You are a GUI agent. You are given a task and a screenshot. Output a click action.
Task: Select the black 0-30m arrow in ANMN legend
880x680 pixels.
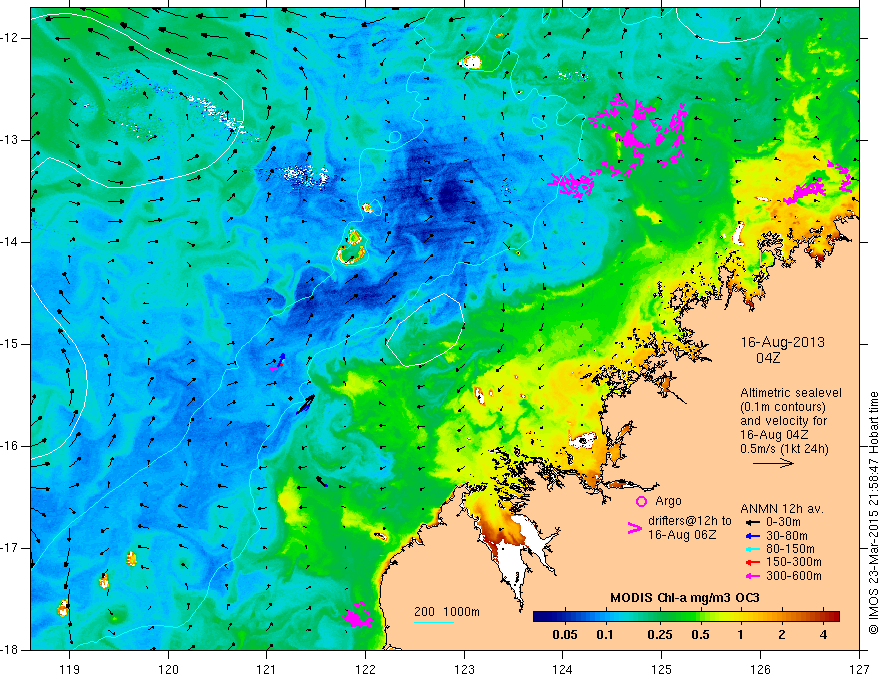(753, 522)
